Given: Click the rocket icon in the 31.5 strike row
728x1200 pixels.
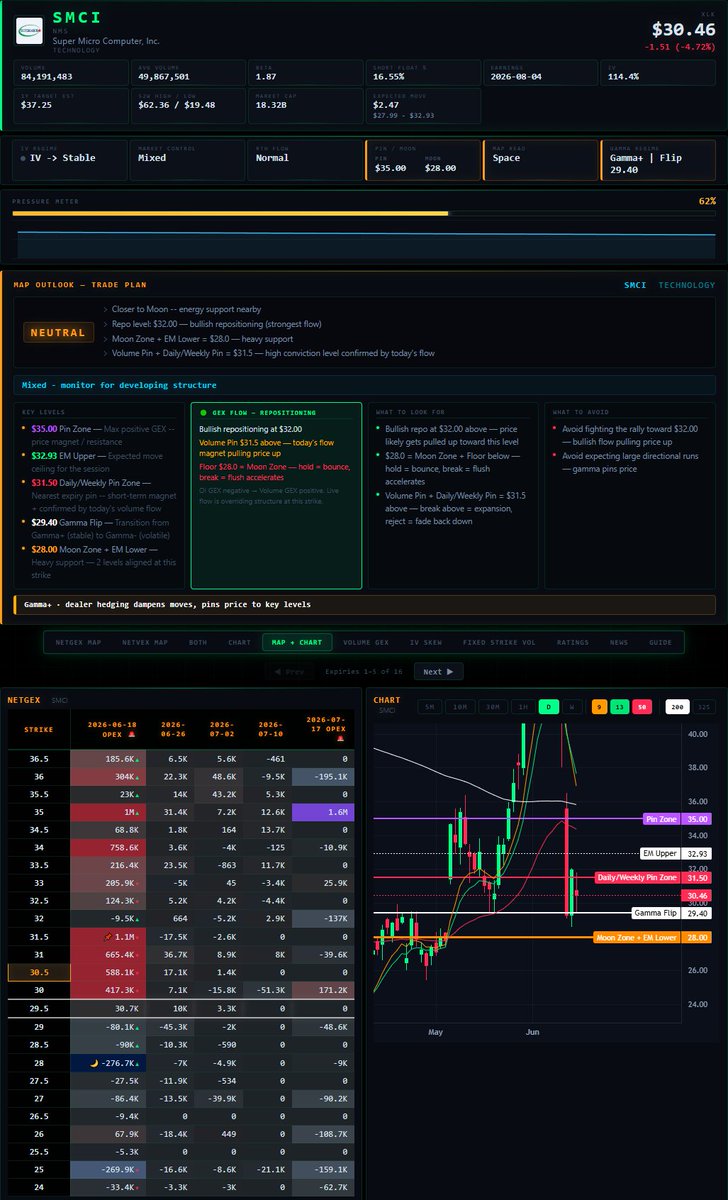Looking at the screenshot, I should [106, 937].
